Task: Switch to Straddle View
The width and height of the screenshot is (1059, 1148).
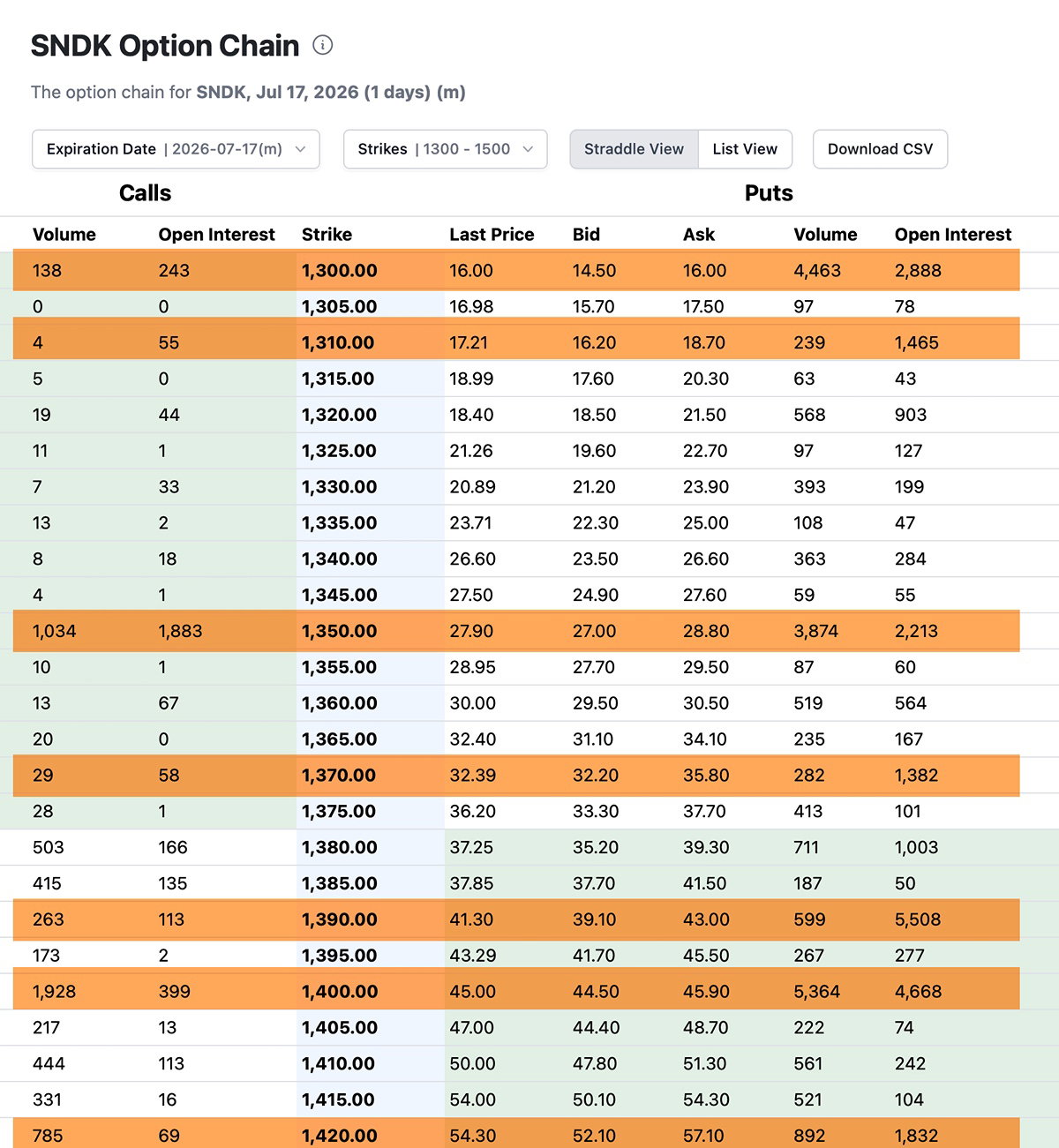Action: pos(634,149)
